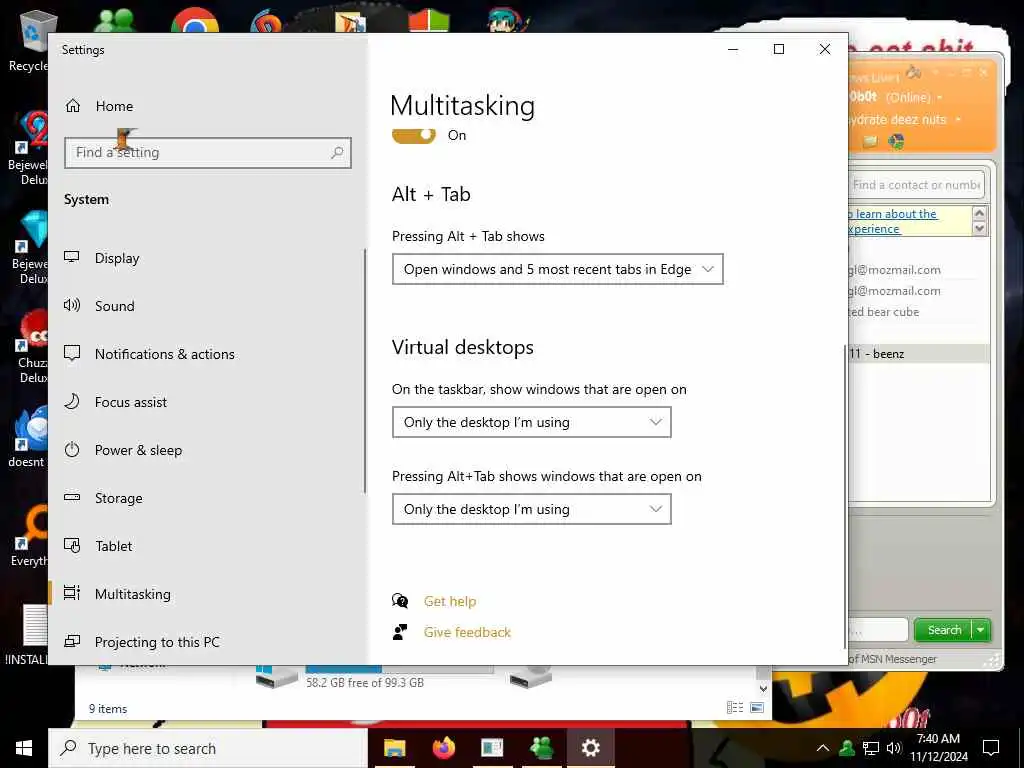Minimize the Settings window
1024x768 pixels.
[x=733, y=50]
